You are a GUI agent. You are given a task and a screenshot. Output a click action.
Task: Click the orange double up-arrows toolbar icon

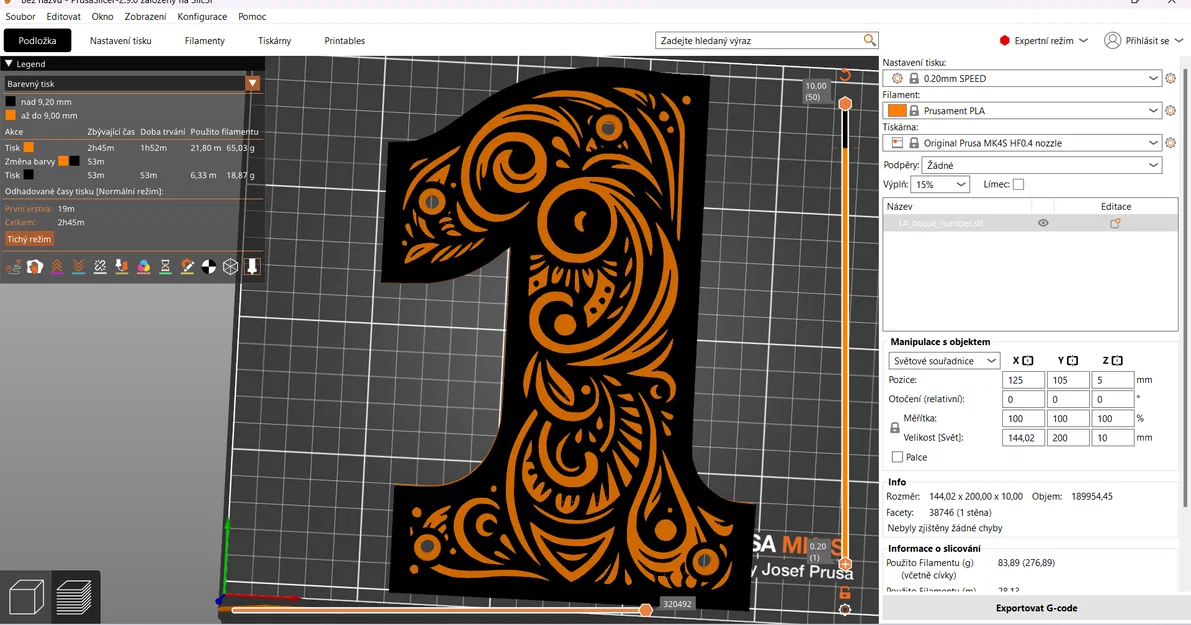click(x=56, y=267)
